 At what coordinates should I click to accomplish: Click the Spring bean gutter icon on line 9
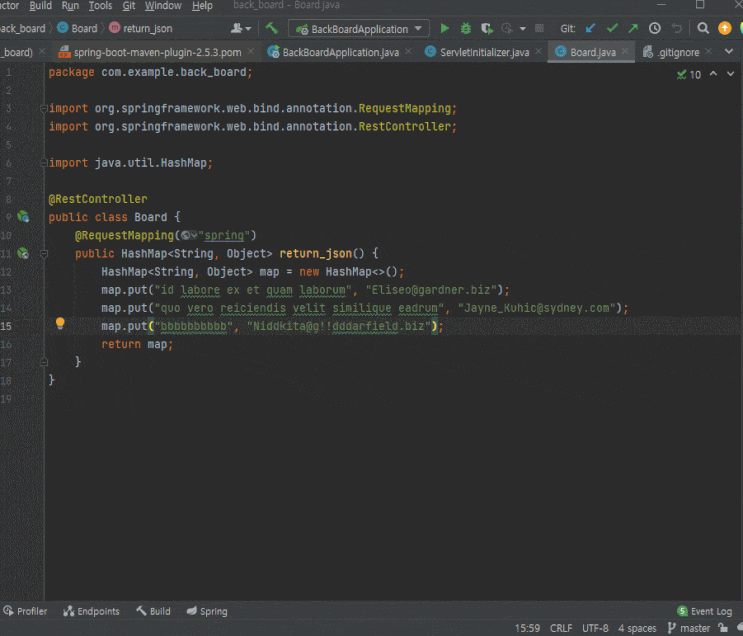pyautogui.click(x=23, y=217)
